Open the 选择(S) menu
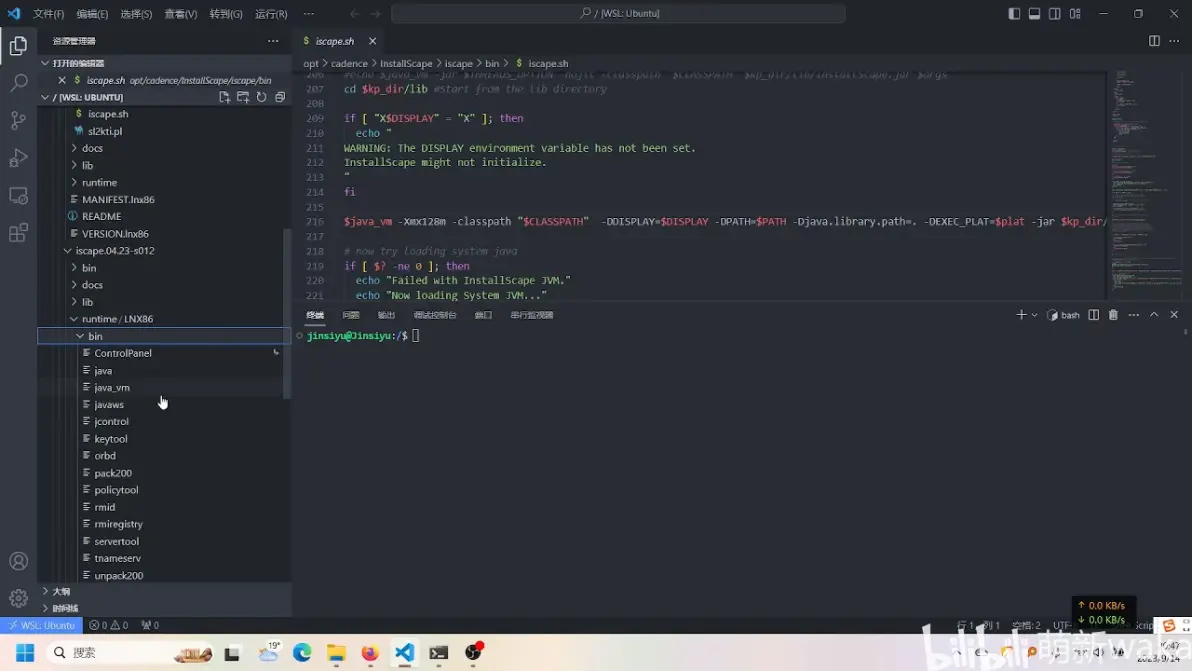Screen dimensions: 1192x671 (137, 14)
